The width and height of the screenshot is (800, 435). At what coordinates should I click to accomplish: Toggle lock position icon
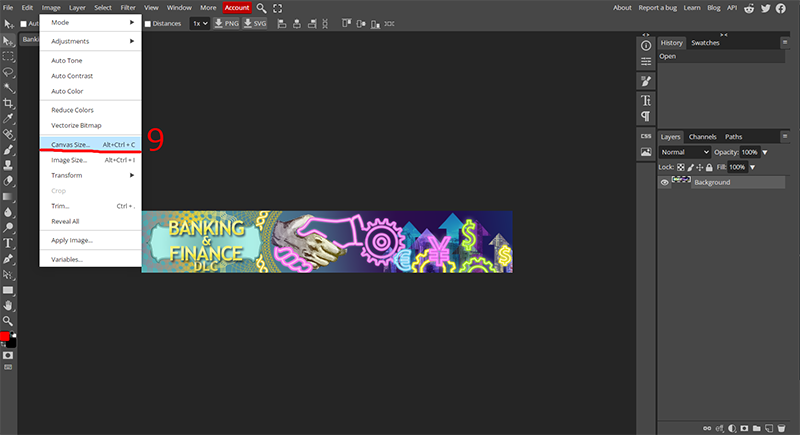tap(699, 167)
